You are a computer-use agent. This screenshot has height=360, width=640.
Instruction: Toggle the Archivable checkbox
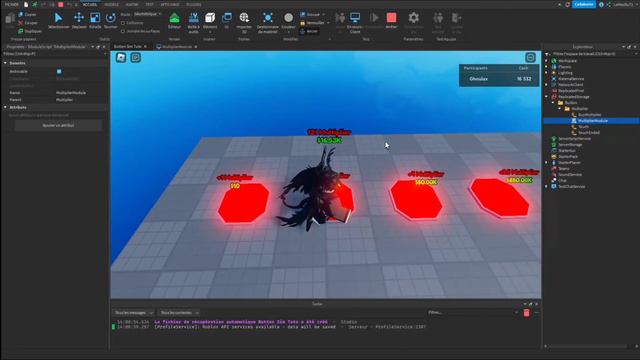pos(59,71)
